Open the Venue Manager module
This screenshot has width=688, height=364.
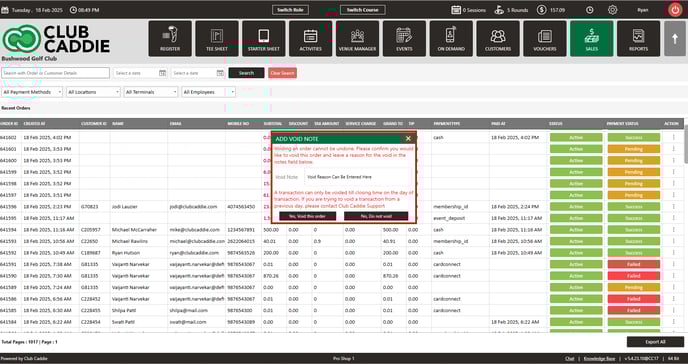click(x=358, y=39)
